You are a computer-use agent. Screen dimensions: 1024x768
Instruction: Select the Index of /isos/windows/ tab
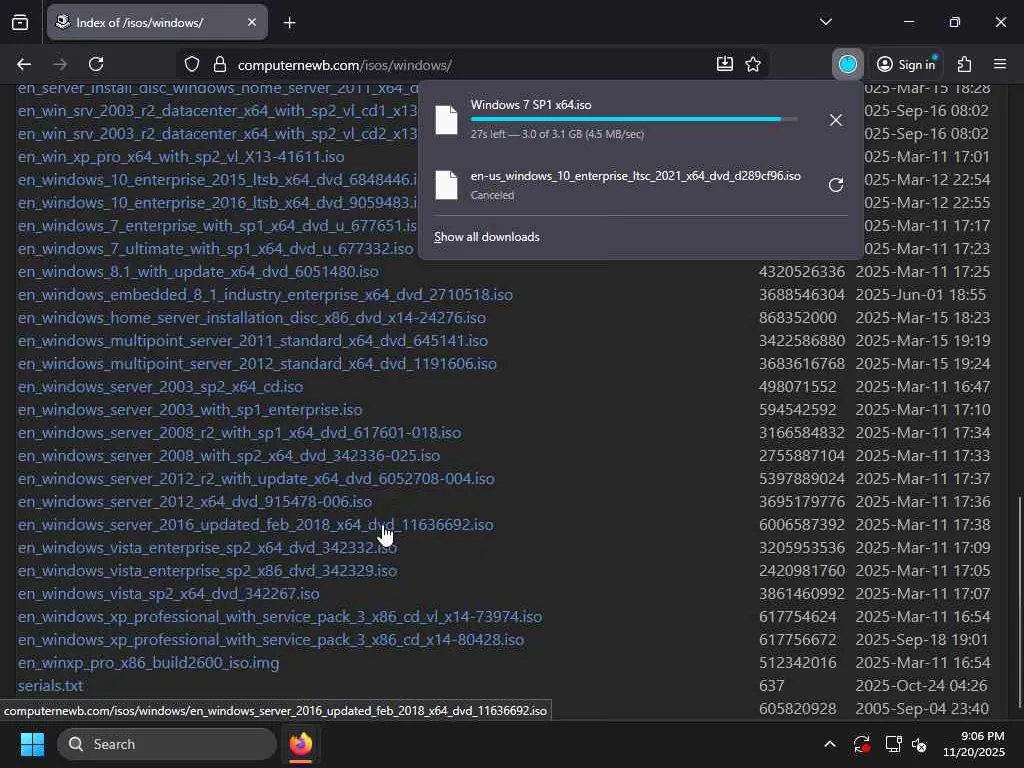coord(157,22)
